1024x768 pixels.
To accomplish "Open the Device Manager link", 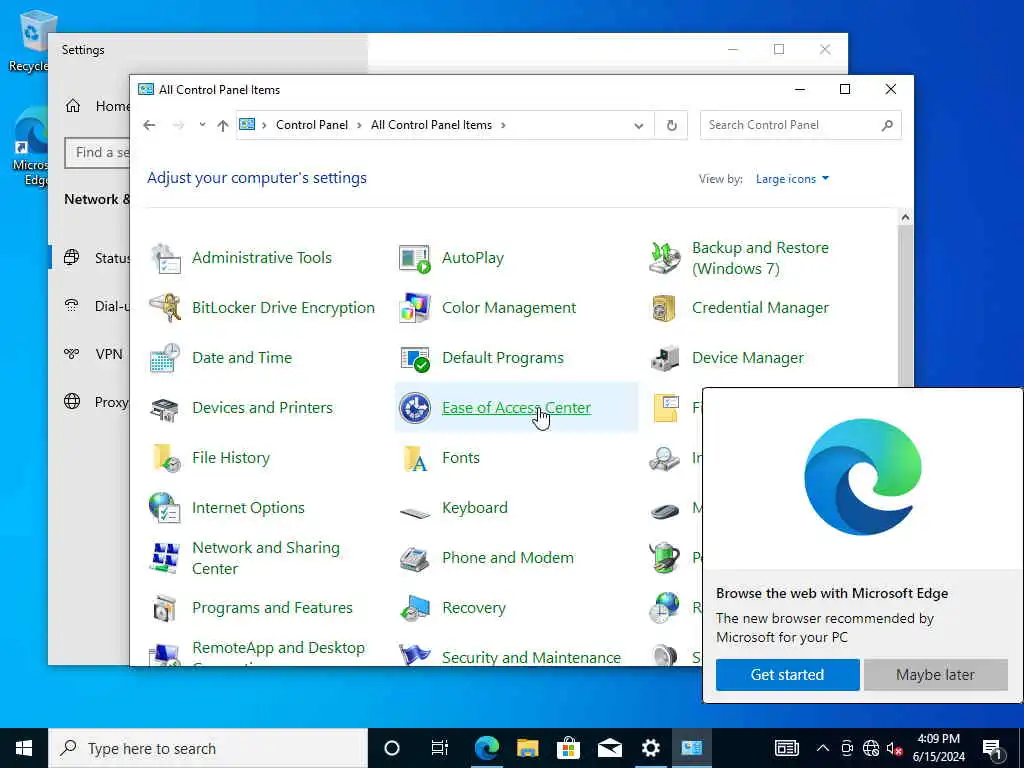I will coord(748,358).
